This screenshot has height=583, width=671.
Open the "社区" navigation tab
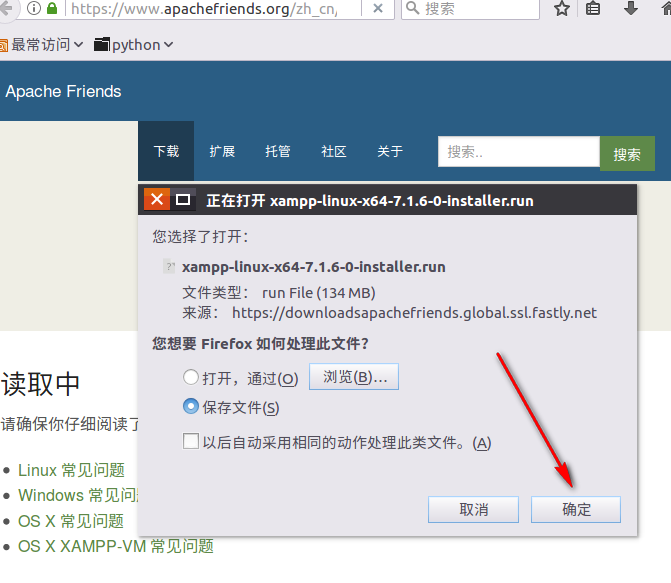coord(334,151)
